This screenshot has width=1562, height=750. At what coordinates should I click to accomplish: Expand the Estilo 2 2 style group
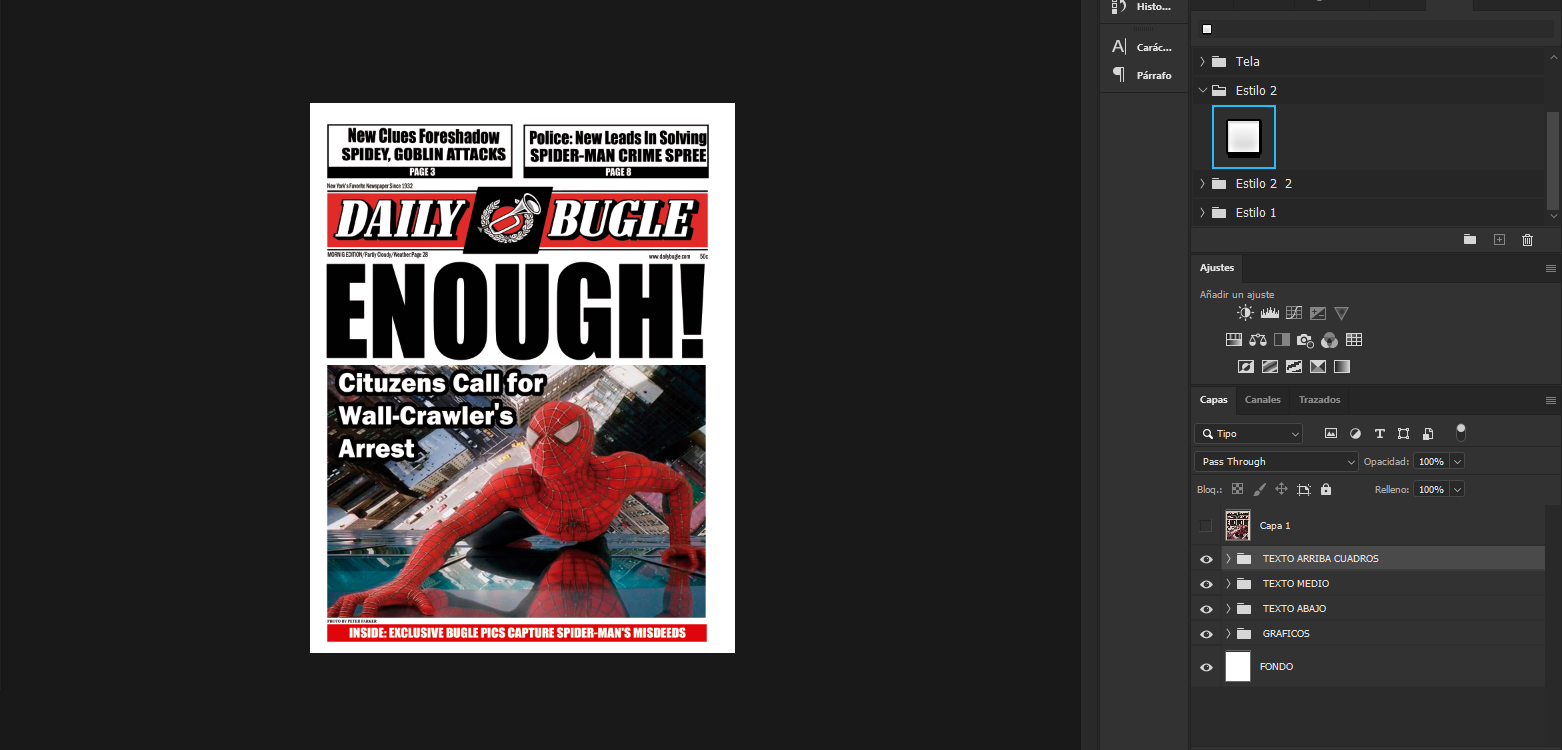pyautogui.click(x=1202, y=184)
